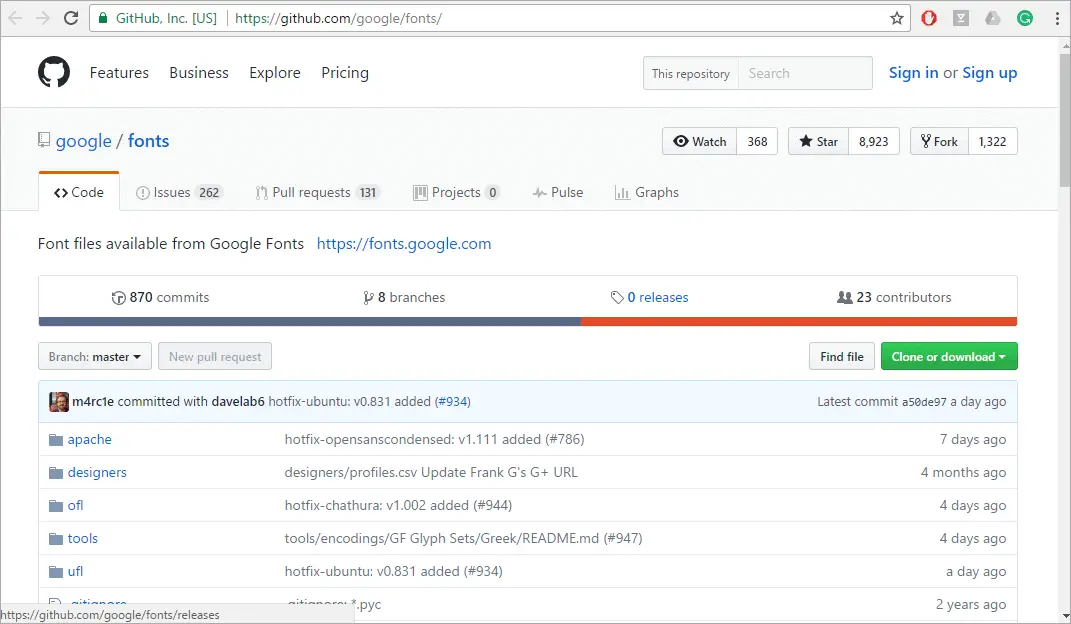Image resolution: width=1071 pixels, height=624 pixels.
Task: Click the apache folder icon
Action: click(x=56, y=440)
